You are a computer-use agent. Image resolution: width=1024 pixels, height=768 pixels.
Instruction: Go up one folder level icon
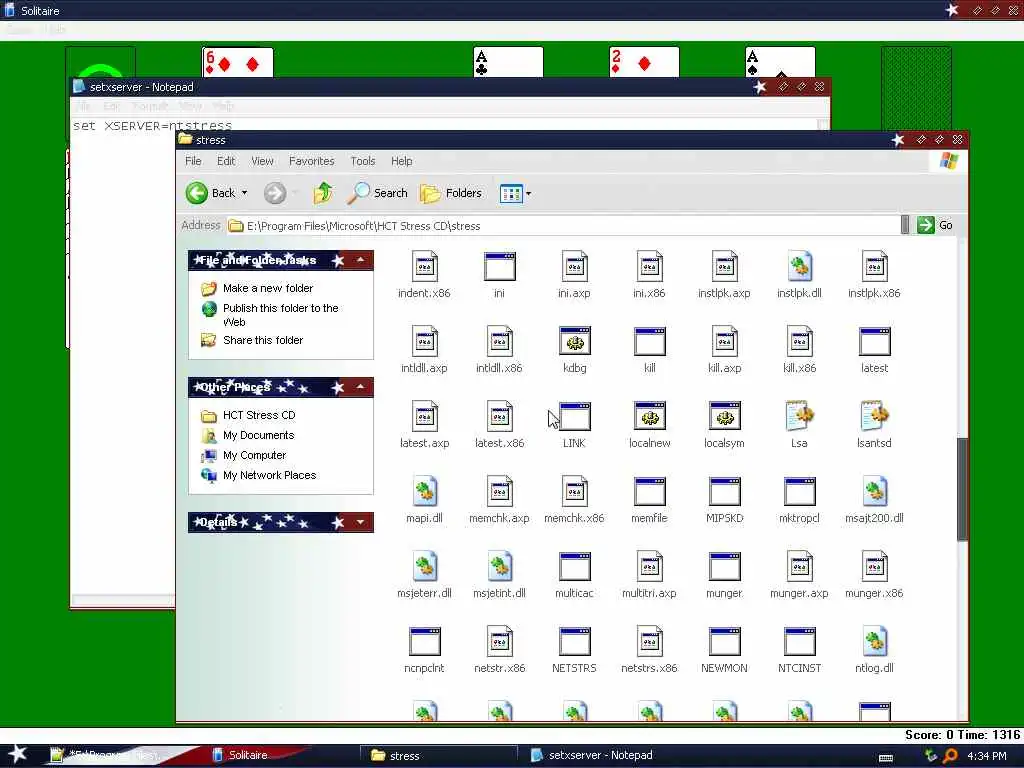point(323,193)
